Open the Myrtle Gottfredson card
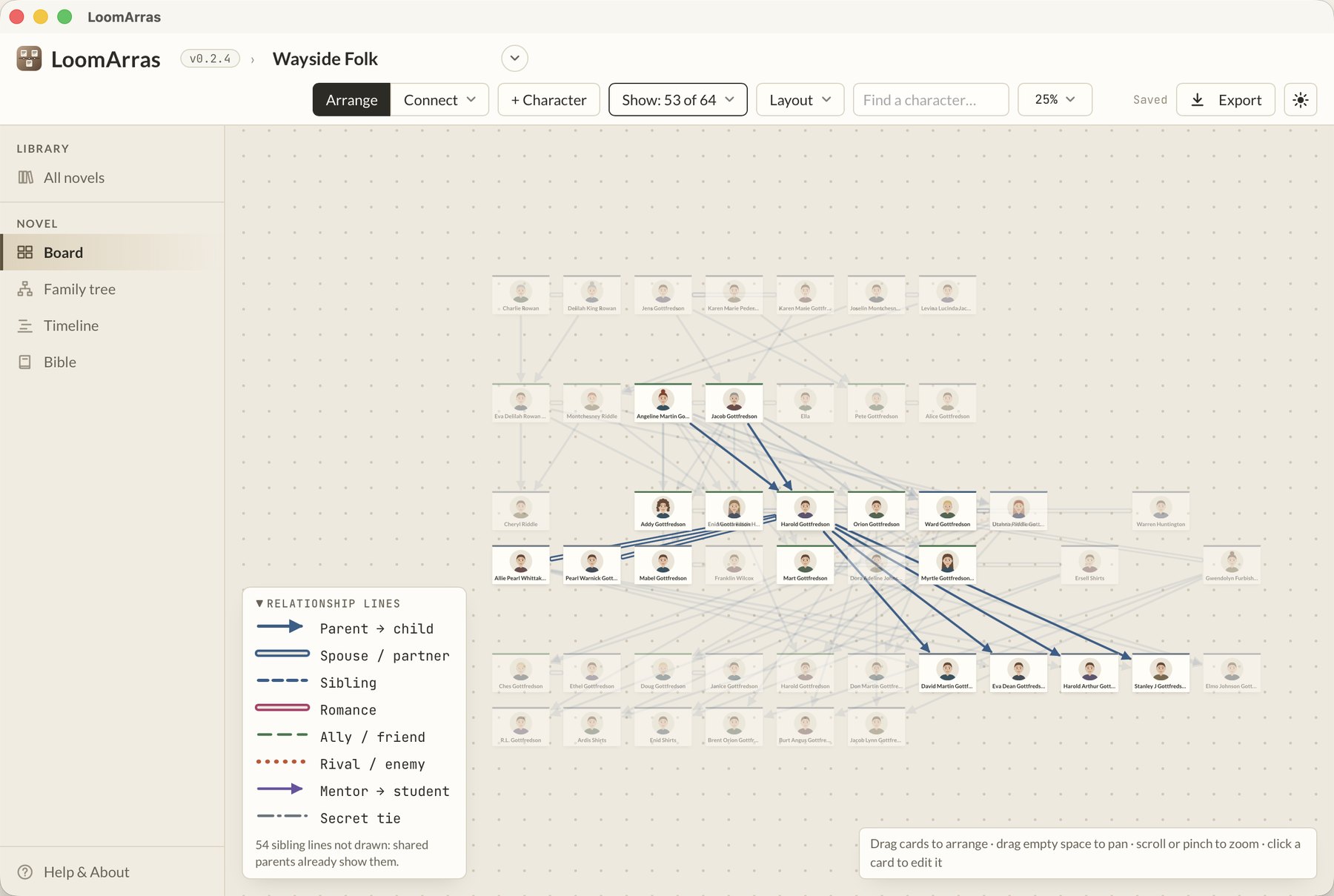1334x896 pixels. (947, 565)
